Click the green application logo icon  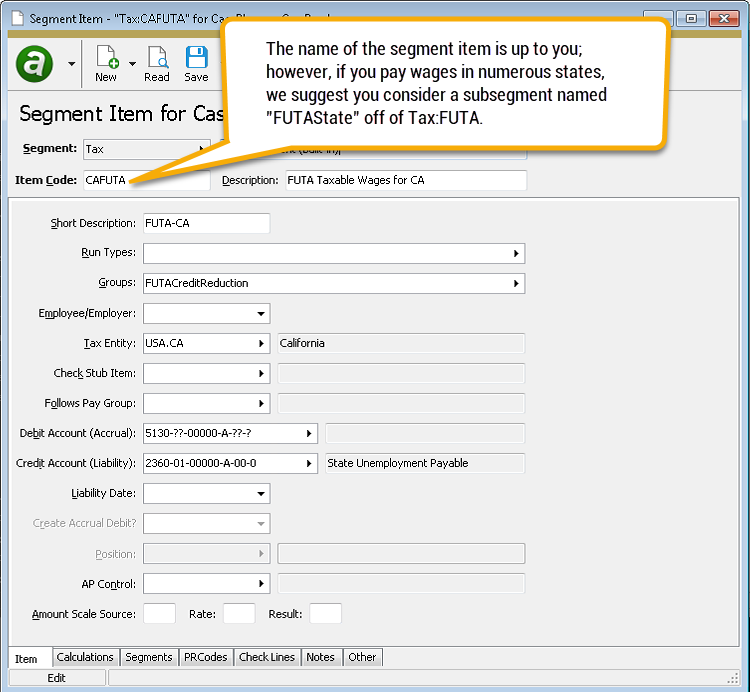[x=36, y=64]
